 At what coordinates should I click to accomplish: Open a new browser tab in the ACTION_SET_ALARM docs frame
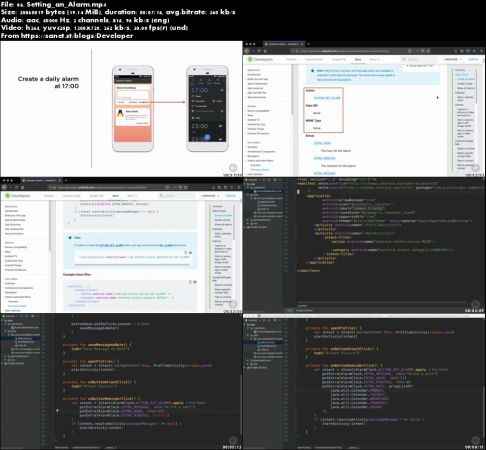coord(308,44)
